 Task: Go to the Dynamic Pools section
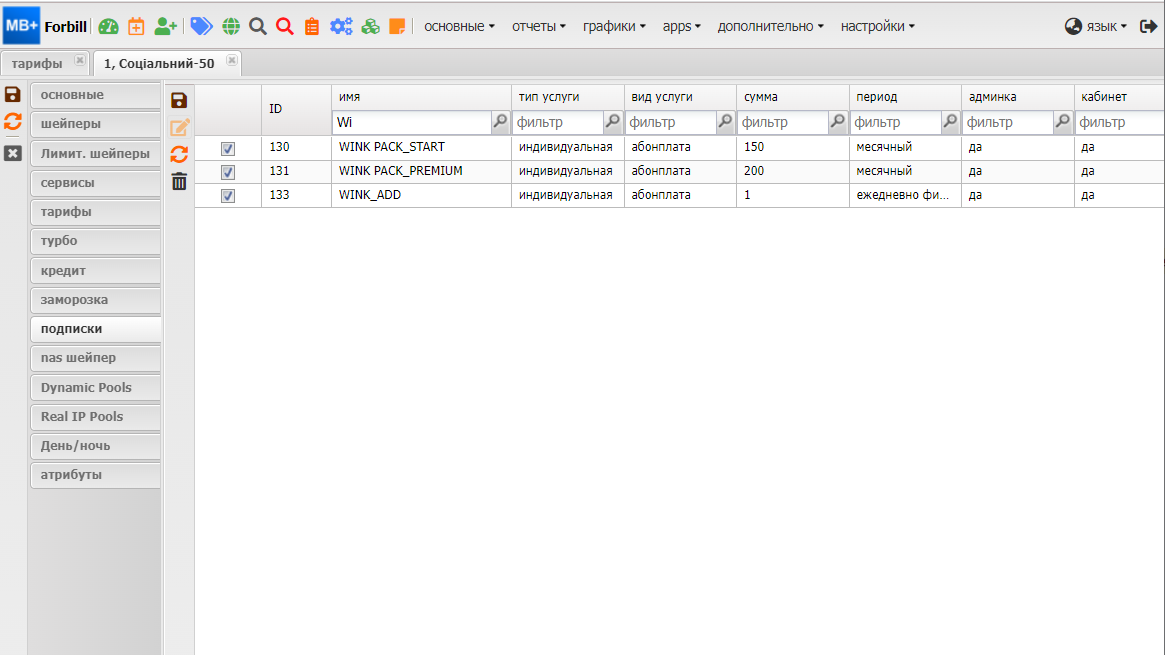click(x=94, y=388)
